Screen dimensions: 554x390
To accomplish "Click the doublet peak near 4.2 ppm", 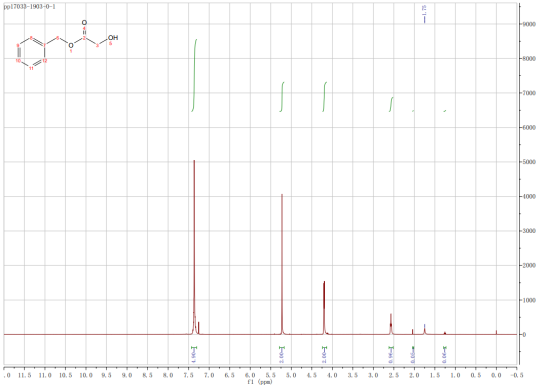I will tap(324, 308).
